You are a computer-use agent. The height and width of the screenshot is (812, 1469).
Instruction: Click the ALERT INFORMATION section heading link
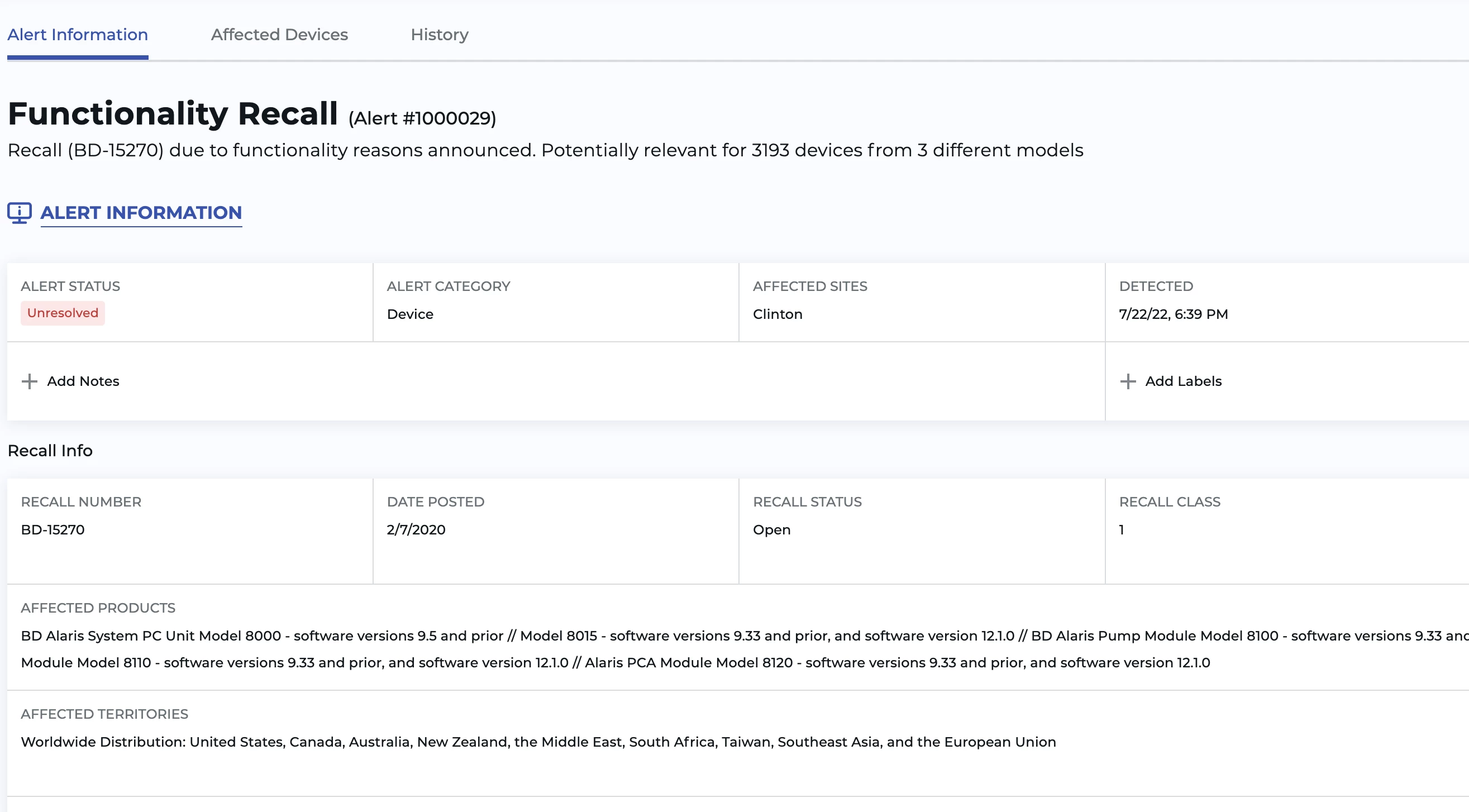point(141,213)
